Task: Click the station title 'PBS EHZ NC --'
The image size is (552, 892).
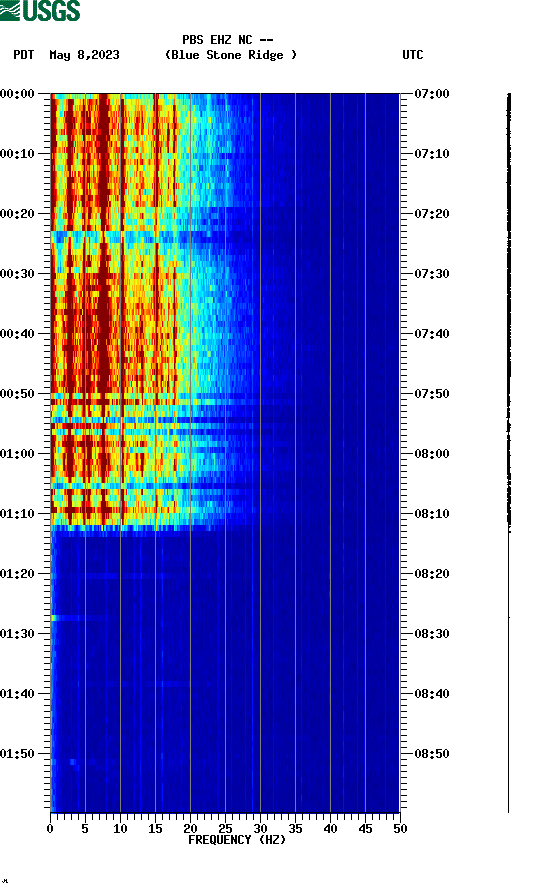Action: tap(228, 40)
